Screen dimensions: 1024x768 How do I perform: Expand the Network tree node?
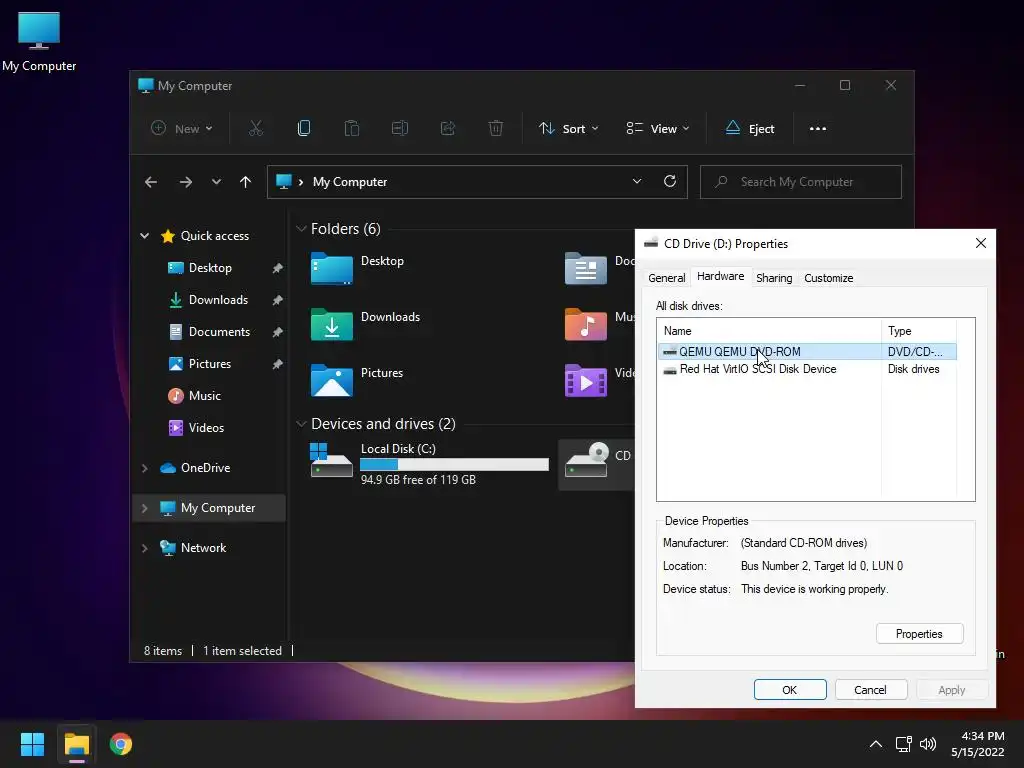pyautogui.click(x=144, y=548)
